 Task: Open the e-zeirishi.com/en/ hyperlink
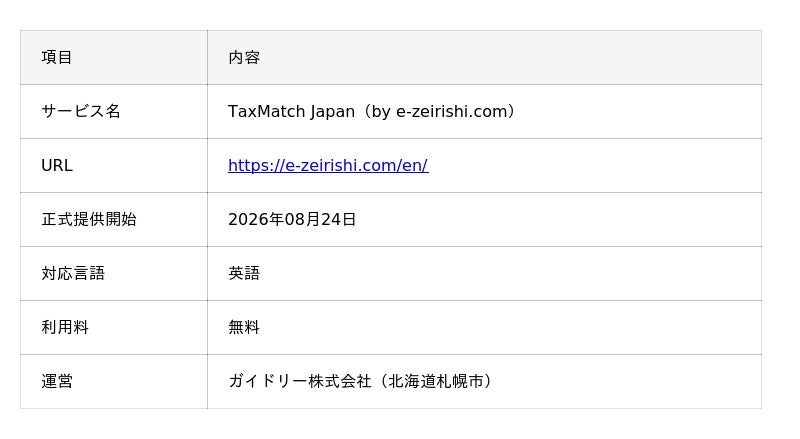[x=328, y=165]
